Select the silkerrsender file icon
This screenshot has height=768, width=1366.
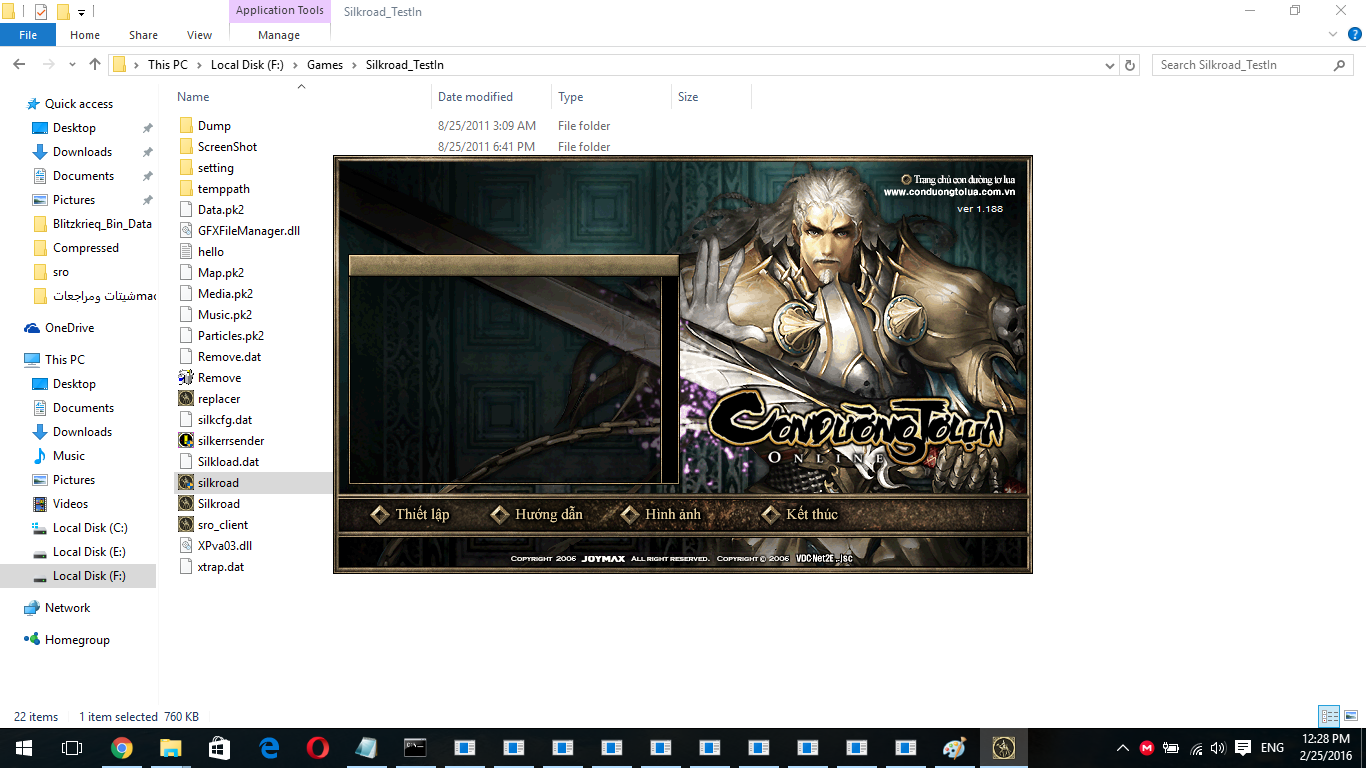[186, 441]
